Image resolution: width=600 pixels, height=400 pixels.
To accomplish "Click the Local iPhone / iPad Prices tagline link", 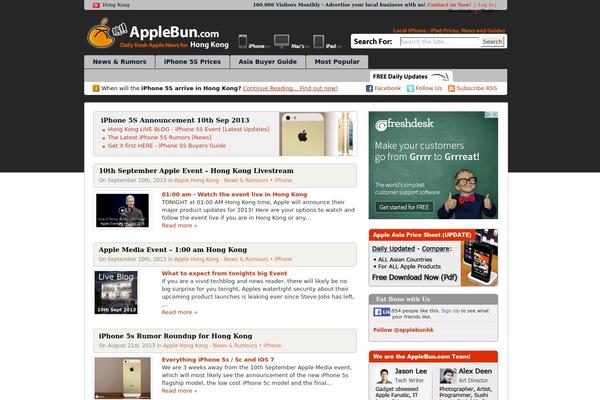I will pyautogui.click(x=449, y=30).
